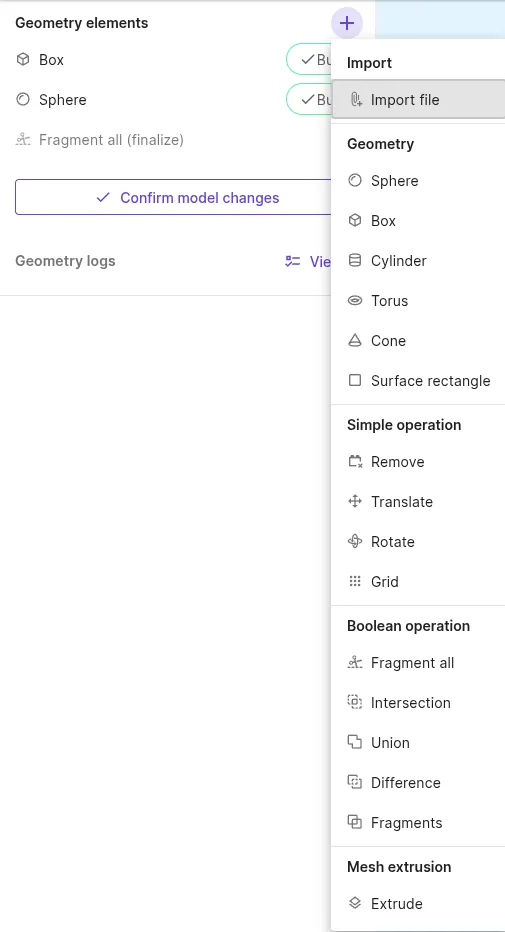The image size is (505, 932).
Task: Pick the Translate operation
Action: [418, 502]
